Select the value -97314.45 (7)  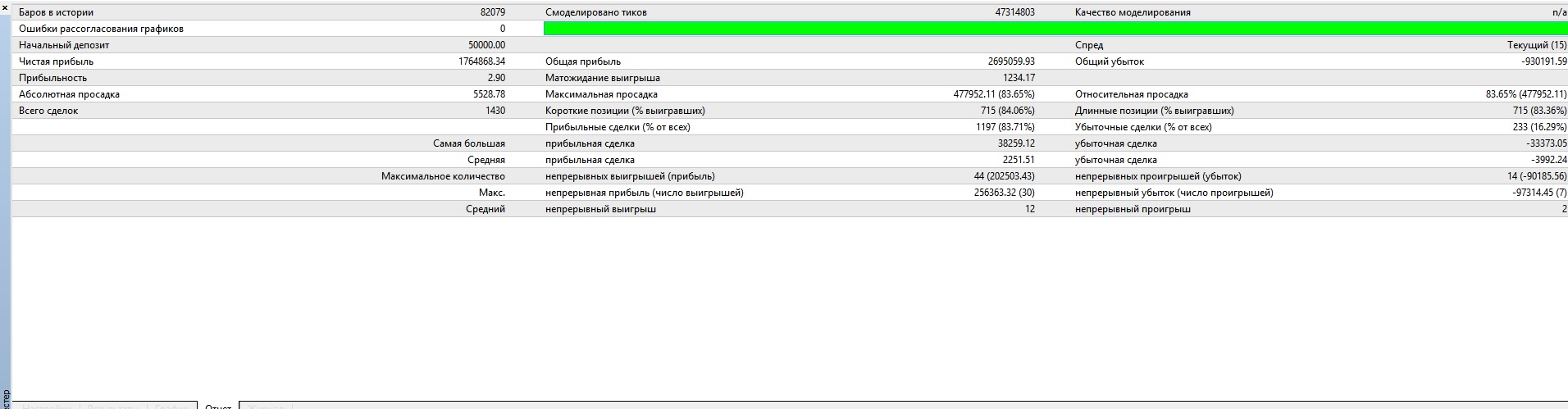point(1539,193)
